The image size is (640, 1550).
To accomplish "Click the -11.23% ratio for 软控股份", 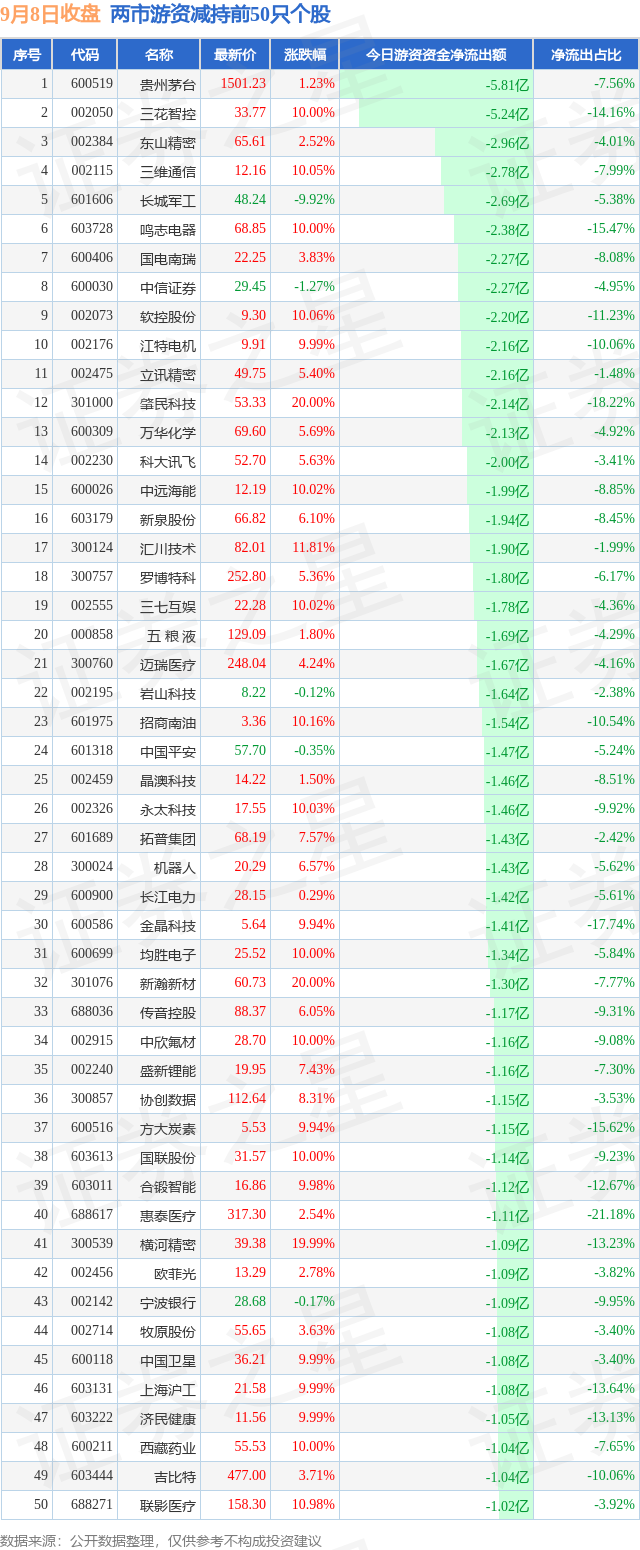I will point(611,316).
